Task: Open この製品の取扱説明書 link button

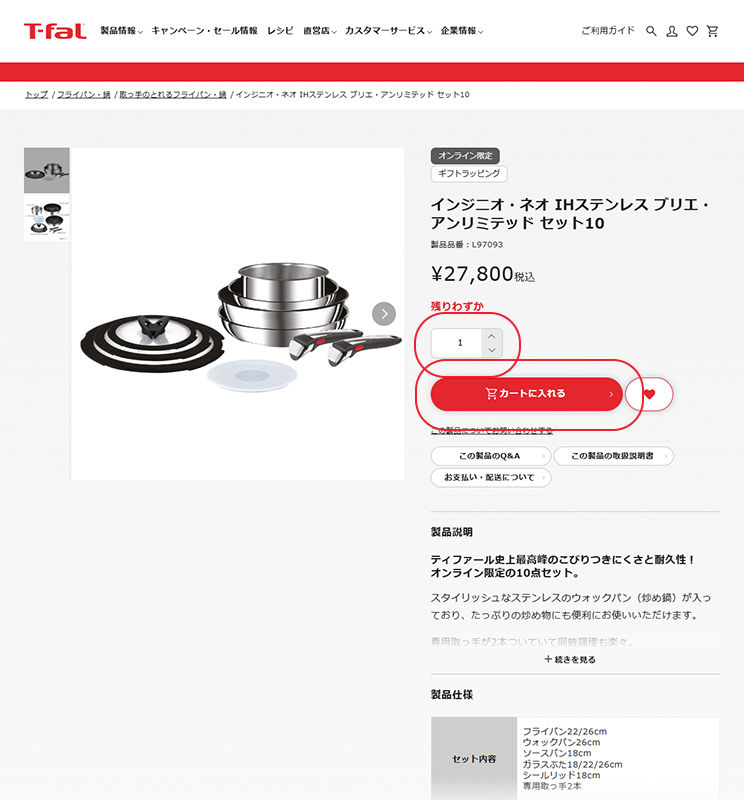Action: 613,456
